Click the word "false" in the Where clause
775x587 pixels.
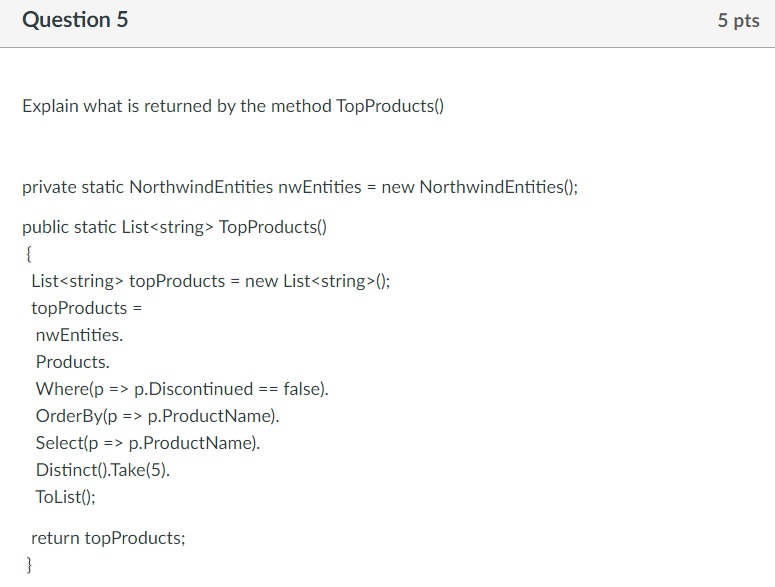[301, 389]
